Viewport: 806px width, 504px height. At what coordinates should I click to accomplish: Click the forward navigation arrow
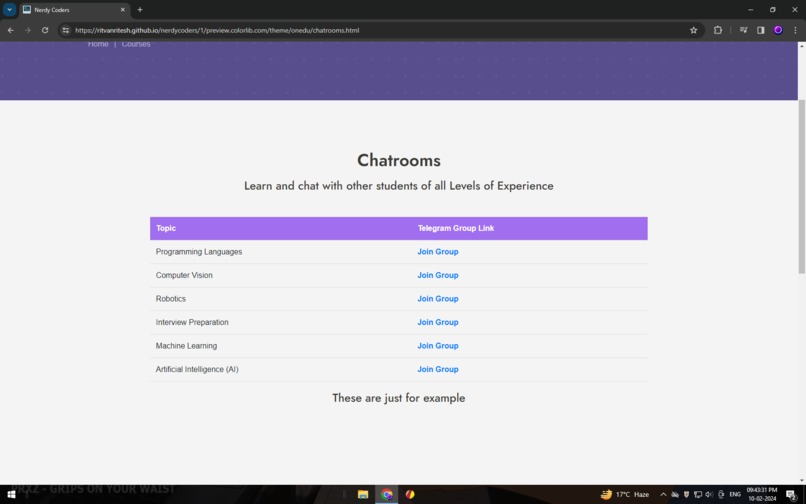pos(28,30)
